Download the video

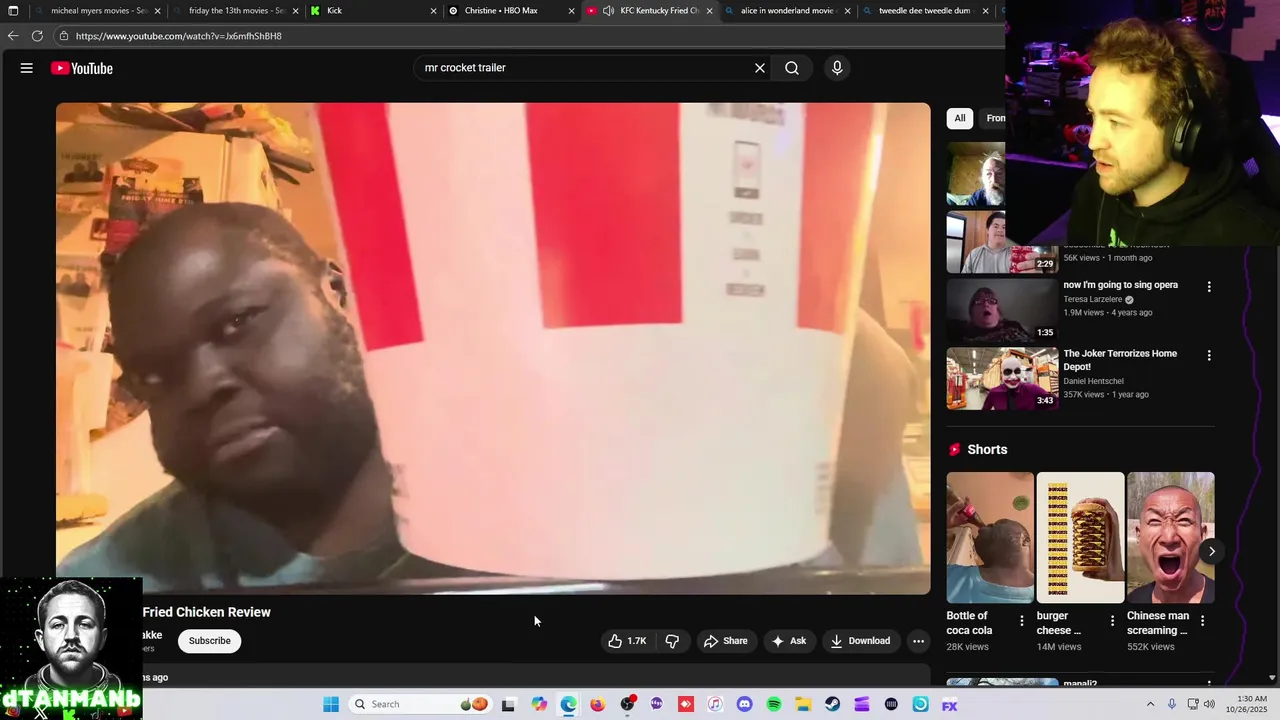tap(860, 641)
